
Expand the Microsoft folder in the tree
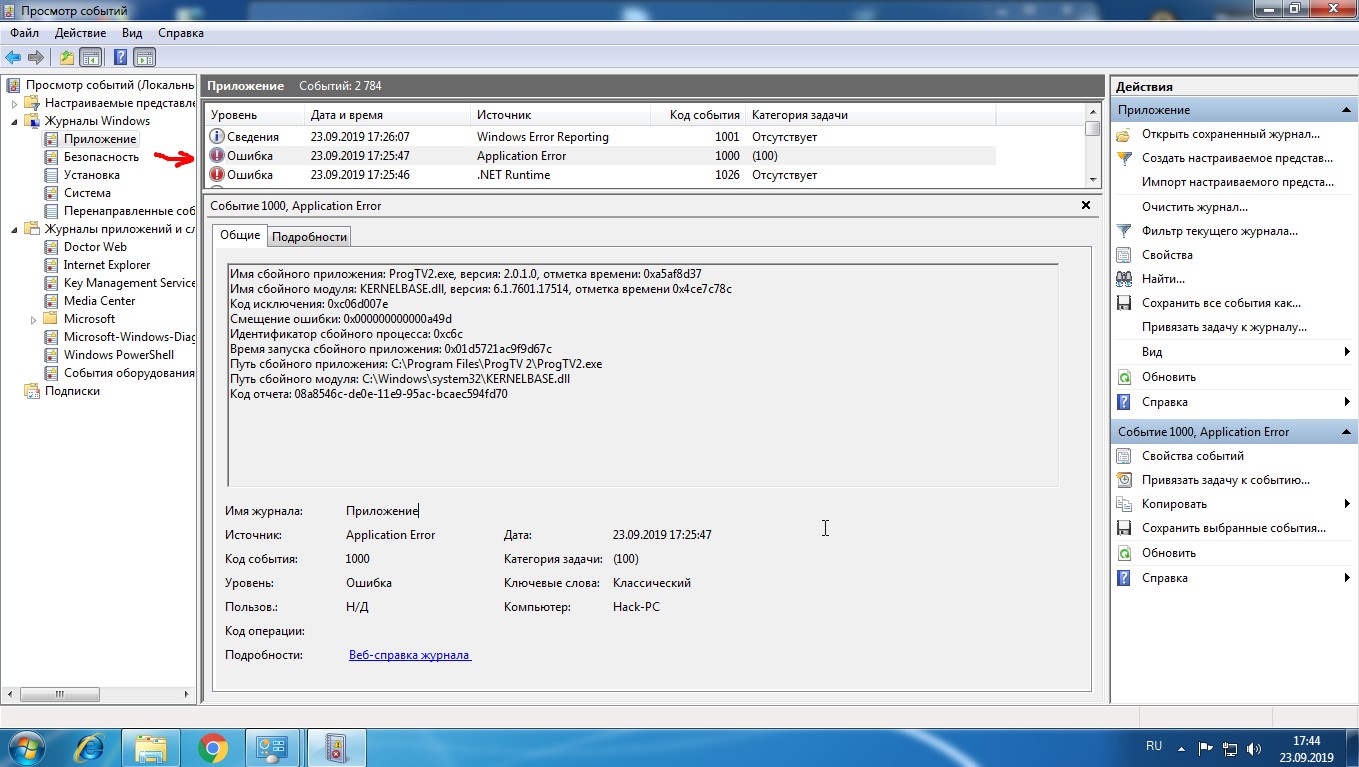pos(34,319)
